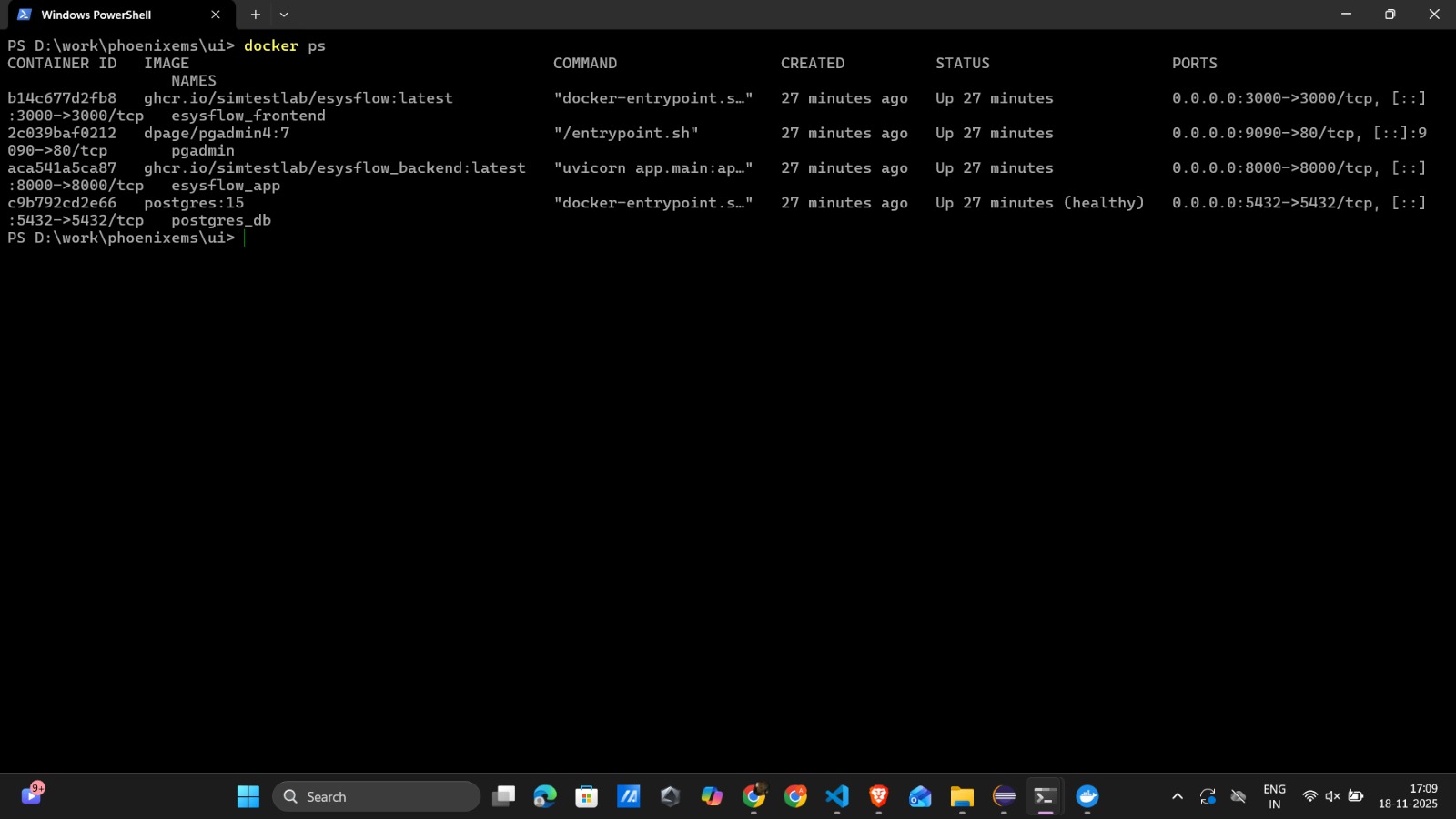1456x819 pixels.
Task: Close the PowerShell window
Action: point(1434,15)
